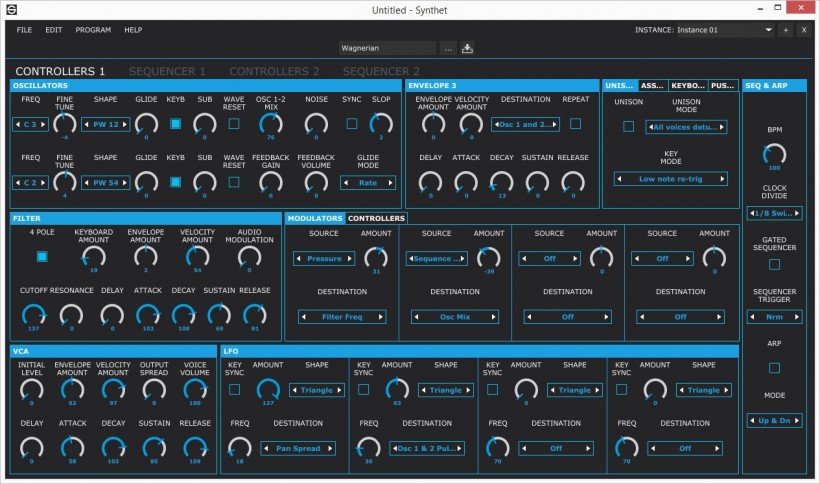Add a new instance with plus button
Screen dimensions: 820x484
[x=785, y=30]
